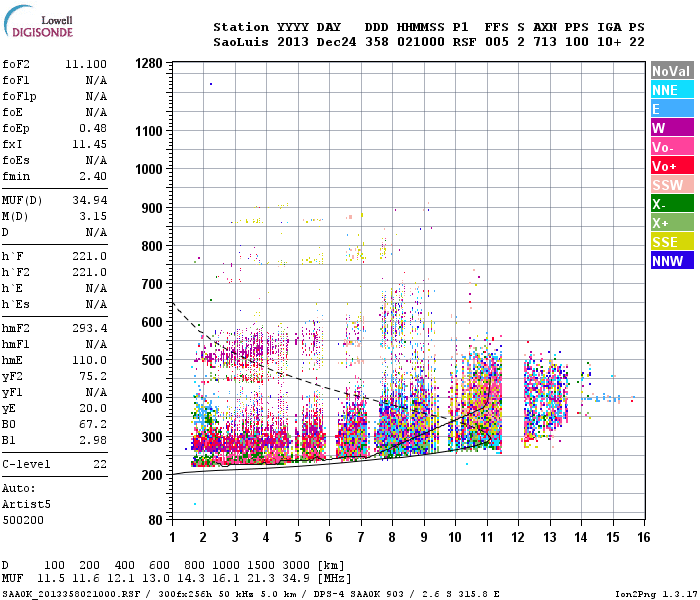Screen dimensions: 700x600
Task: Select the W purple legend swatch
Action: [x=672, y=128]
